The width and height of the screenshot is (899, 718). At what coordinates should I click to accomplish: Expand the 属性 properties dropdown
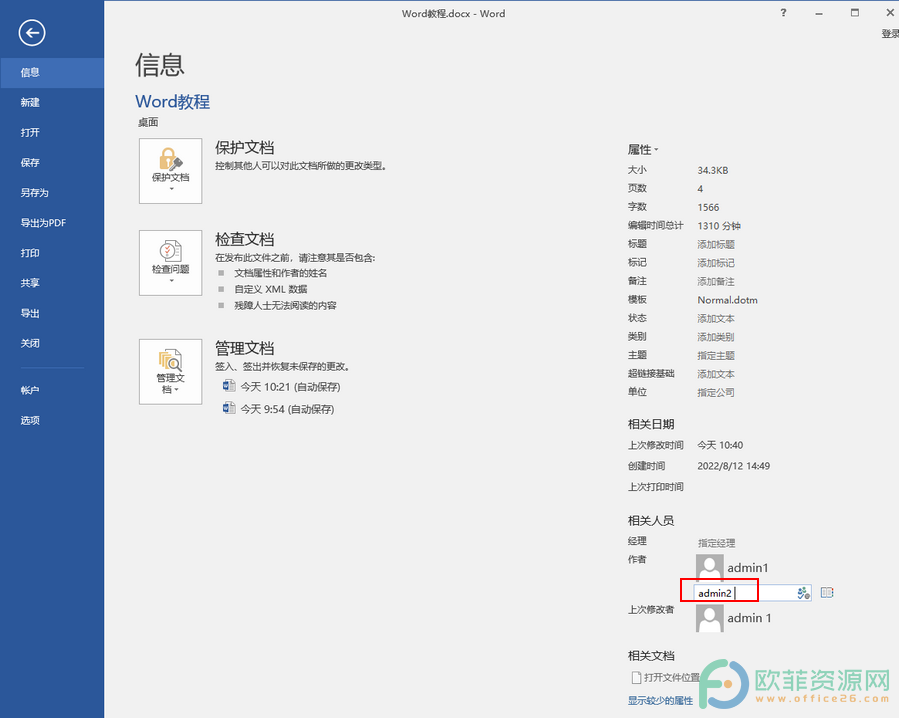[x=643, y=150]
